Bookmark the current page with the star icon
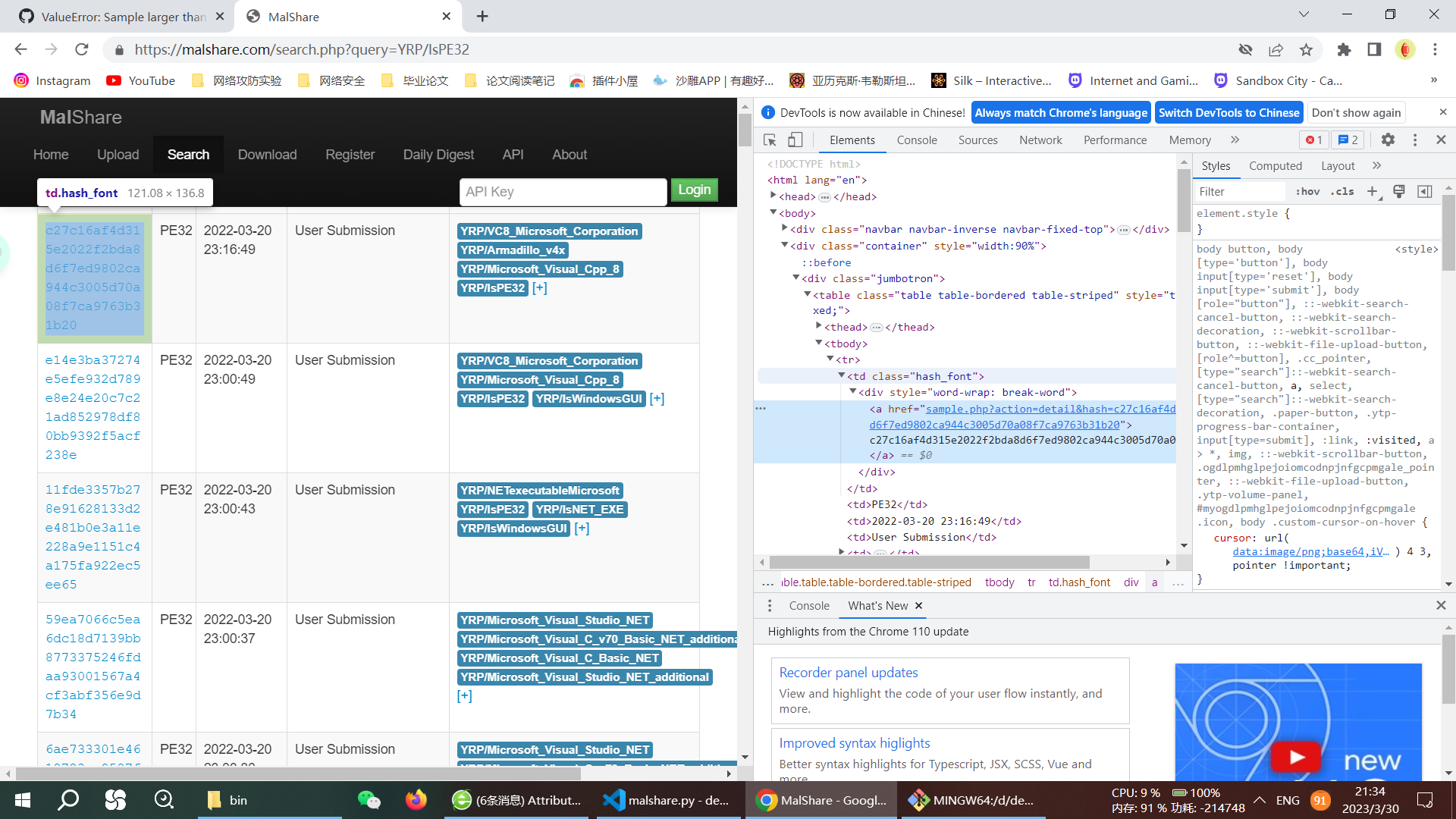This screenshot has height=819, width=1456. [x=1306, y=49]
